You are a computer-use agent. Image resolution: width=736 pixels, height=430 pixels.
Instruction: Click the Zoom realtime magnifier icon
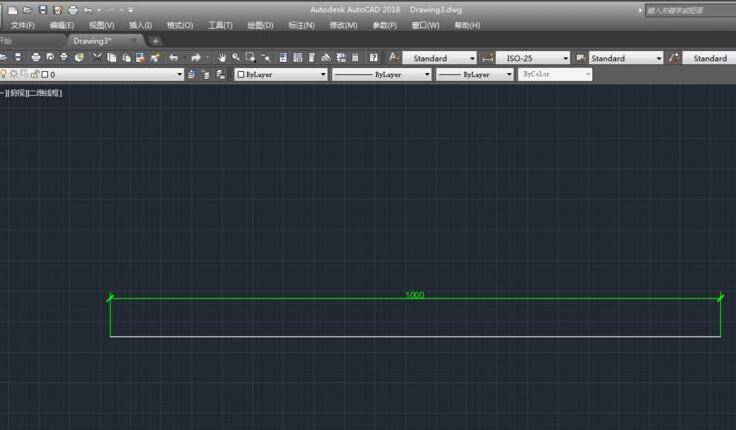[236, 58]
